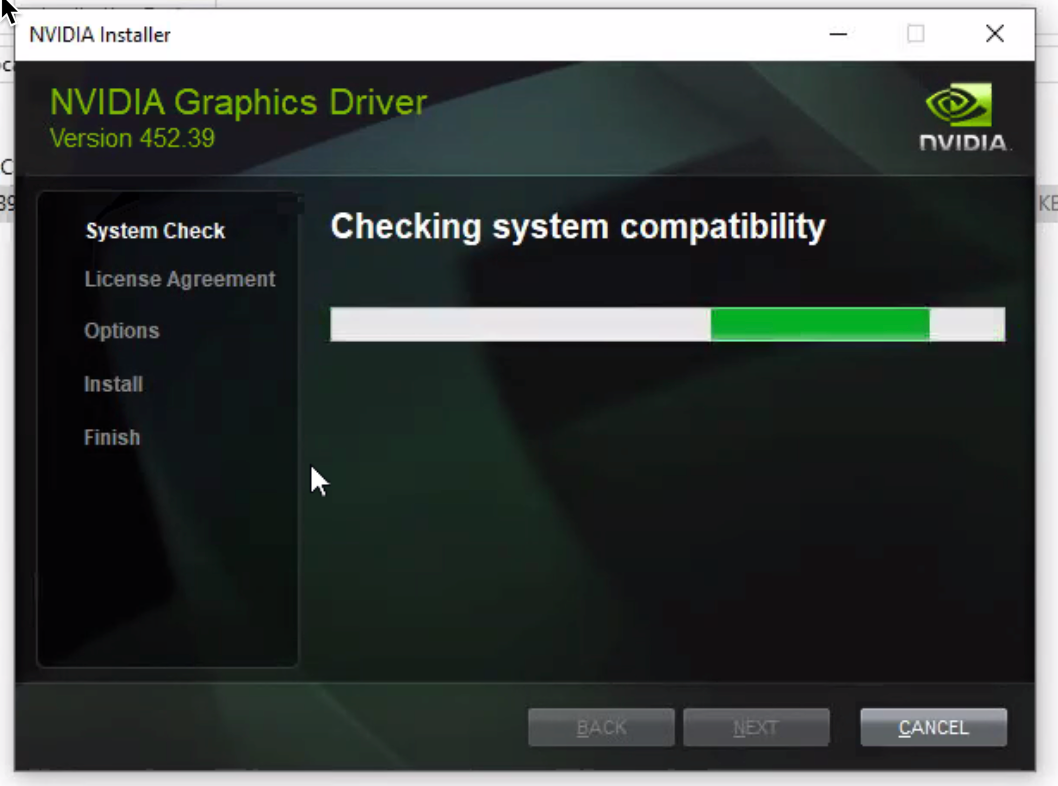The width and height of the screenshot is (1058, 786).
Task: Select the System Check step
Action: (x=155, y=231)
